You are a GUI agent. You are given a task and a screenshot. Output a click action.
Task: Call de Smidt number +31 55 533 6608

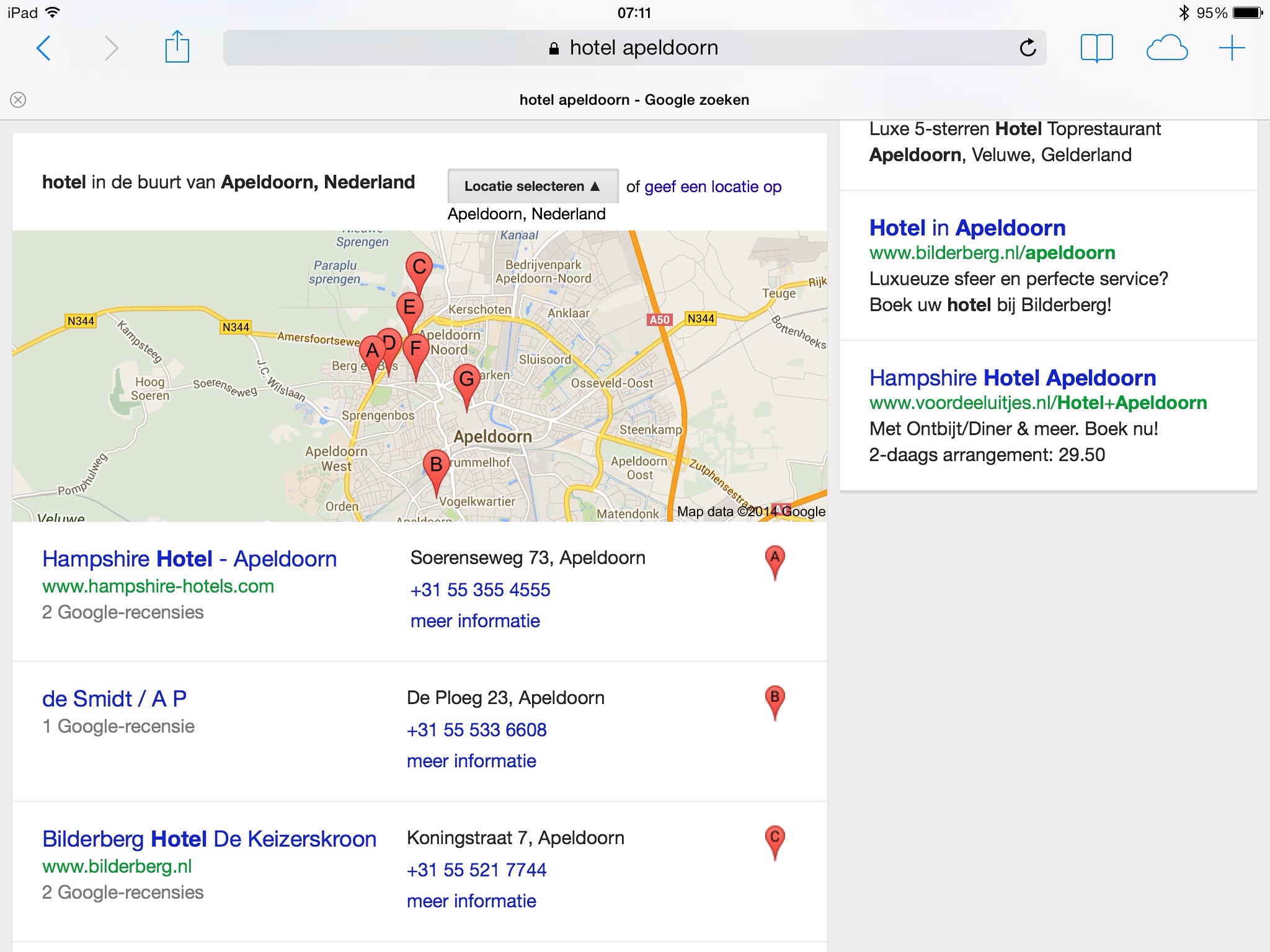(476, 730)
